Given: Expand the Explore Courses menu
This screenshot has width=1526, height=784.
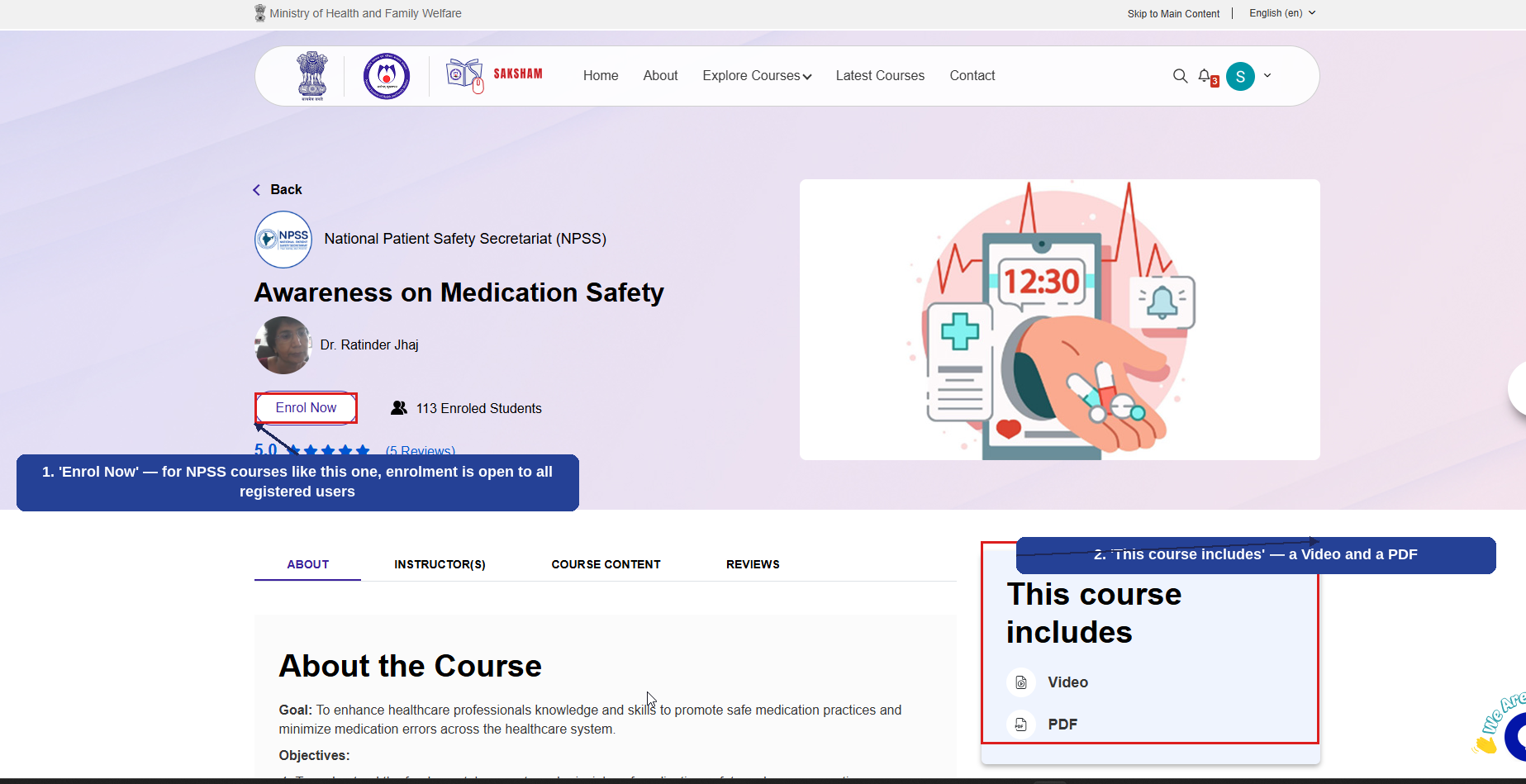Looking at the screenshot, I should [757, 76].
